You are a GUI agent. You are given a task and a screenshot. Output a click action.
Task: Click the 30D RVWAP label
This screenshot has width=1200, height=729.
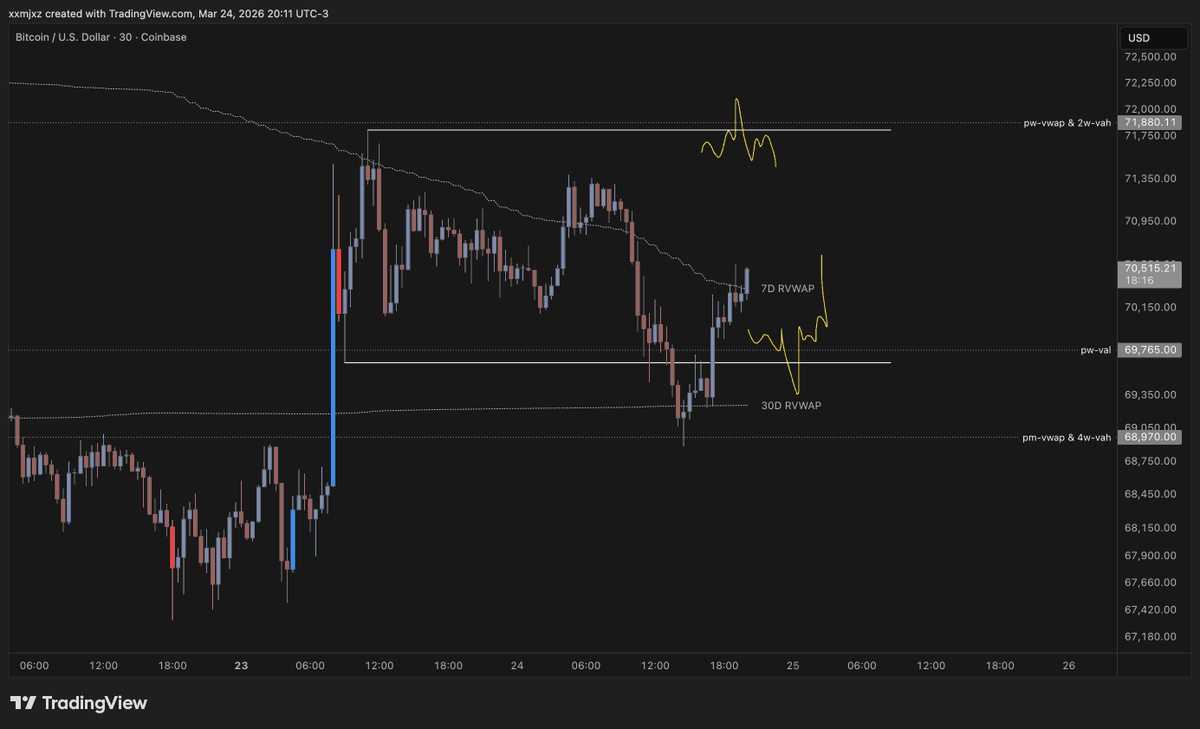791,405
